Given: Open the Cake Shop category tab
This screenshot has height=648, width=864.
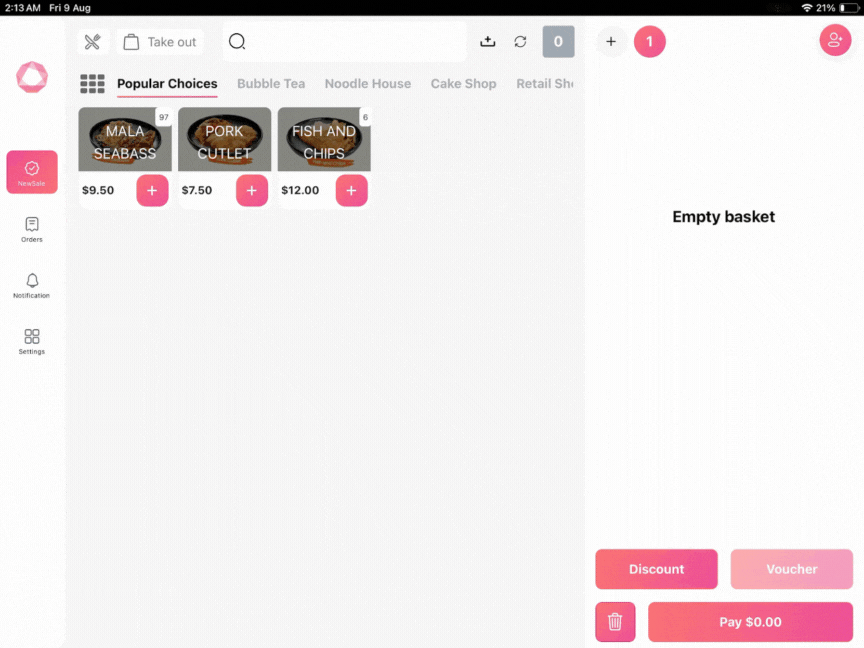Looking at the screenshot, I should [x=463, y=84].
